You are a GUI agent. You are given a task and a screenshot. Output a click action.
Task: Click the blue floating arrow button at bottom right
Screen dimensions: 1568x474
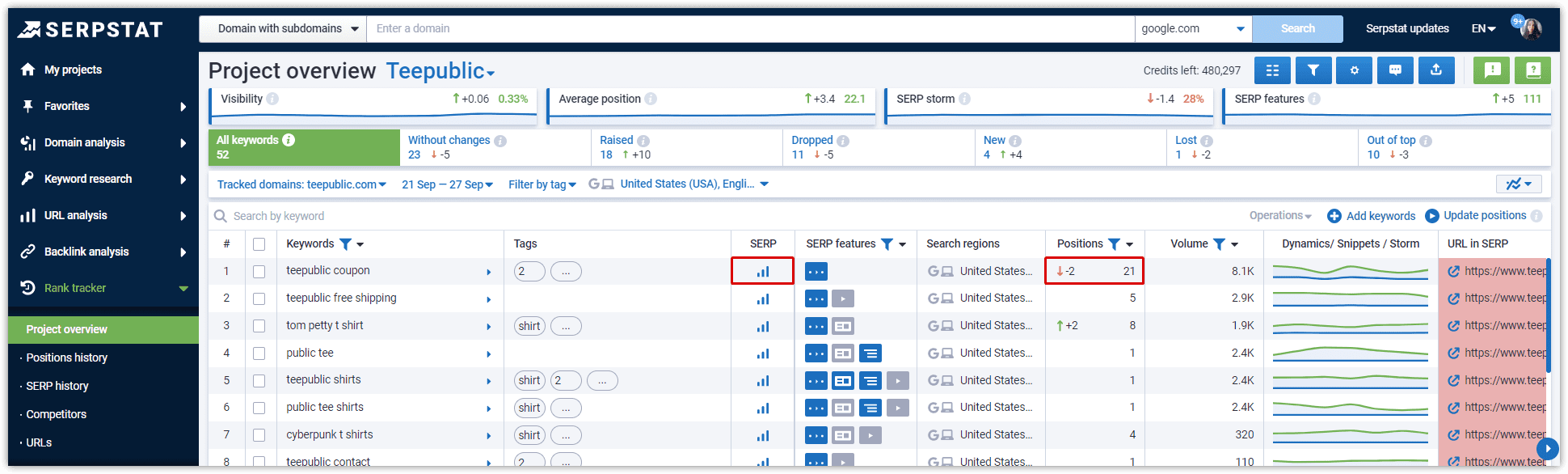pyautogui.click(x=1547, y=448)
